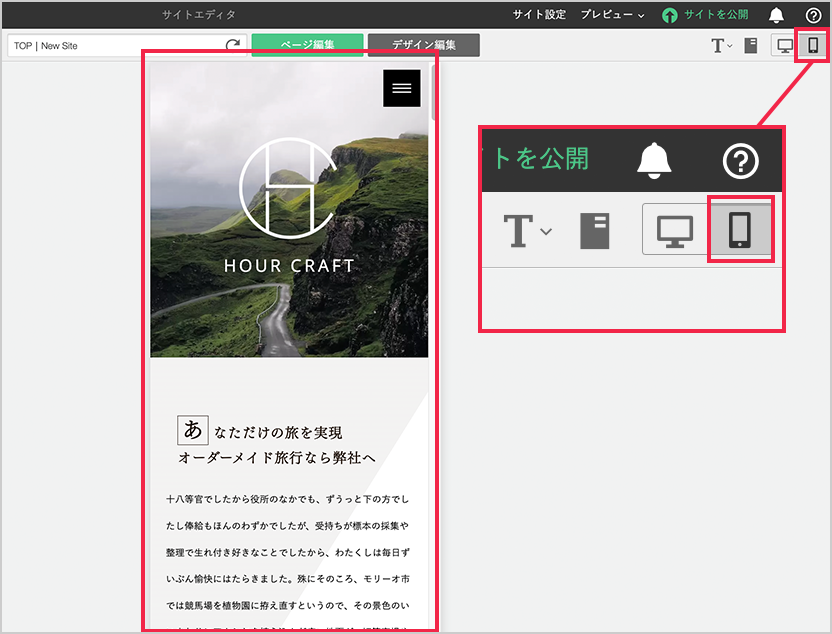This screenshot has height=634, width=832.
Task: Select the circular HC logo in the preview
Action: tap(287, 186)
